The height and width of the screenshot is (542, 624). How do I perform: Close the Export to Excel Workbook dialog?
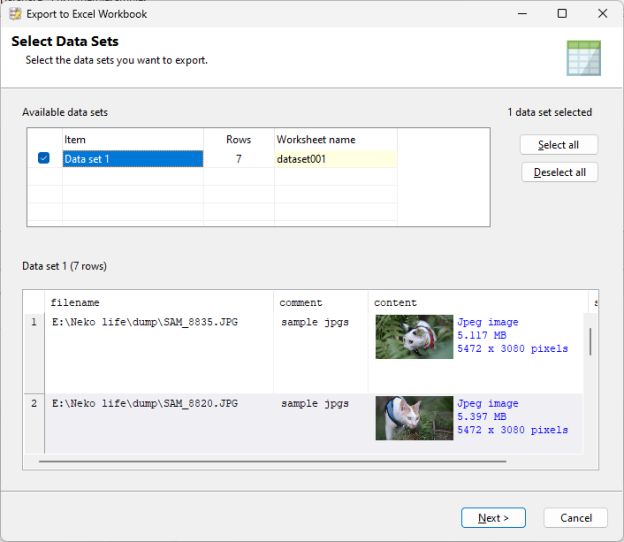tap(603, 14)
